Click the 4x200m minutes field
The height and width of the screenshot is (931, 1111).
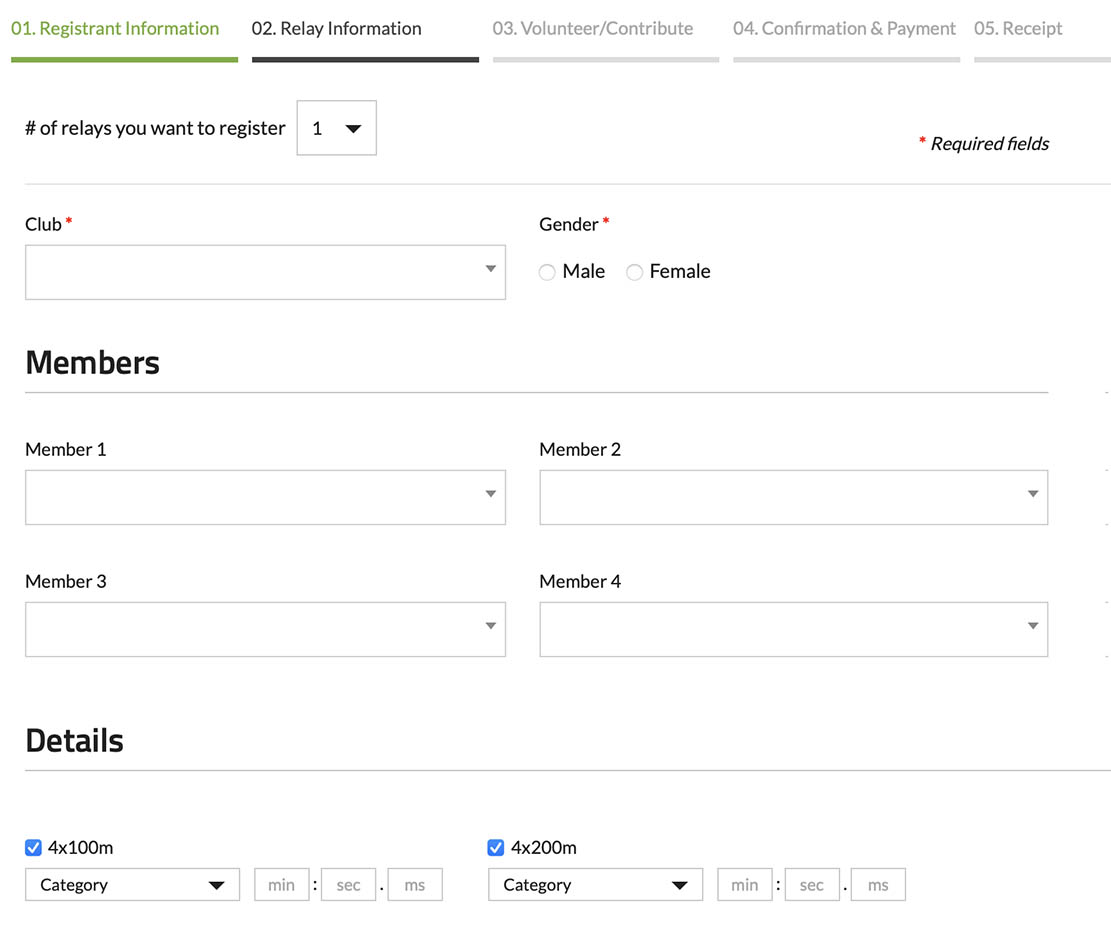click(x=744, y=885)
